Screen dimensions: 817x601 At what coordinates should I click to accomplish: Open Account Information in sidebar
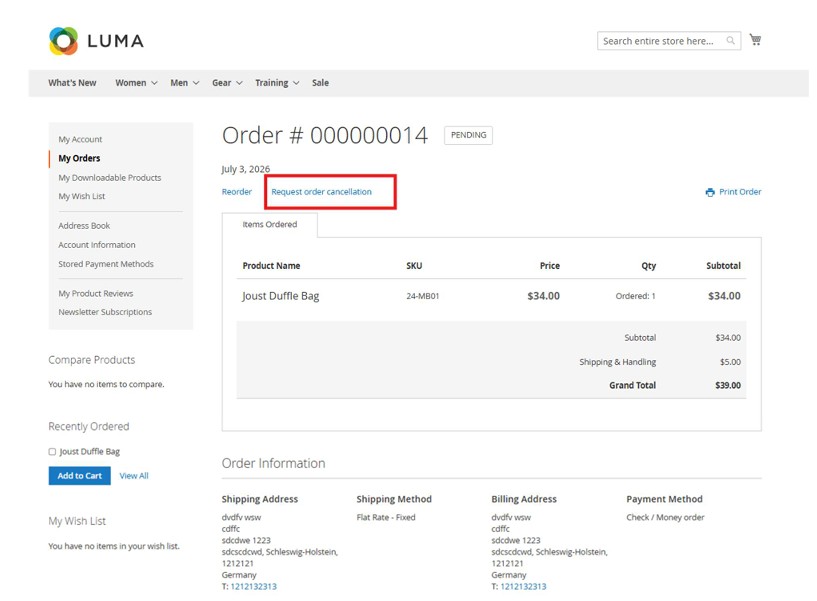(97, 245)
